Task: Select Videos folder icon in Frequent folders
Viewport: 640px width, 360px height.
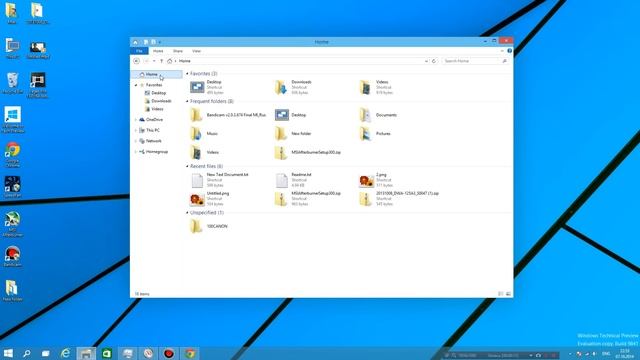Action: (x=196, y=152)
